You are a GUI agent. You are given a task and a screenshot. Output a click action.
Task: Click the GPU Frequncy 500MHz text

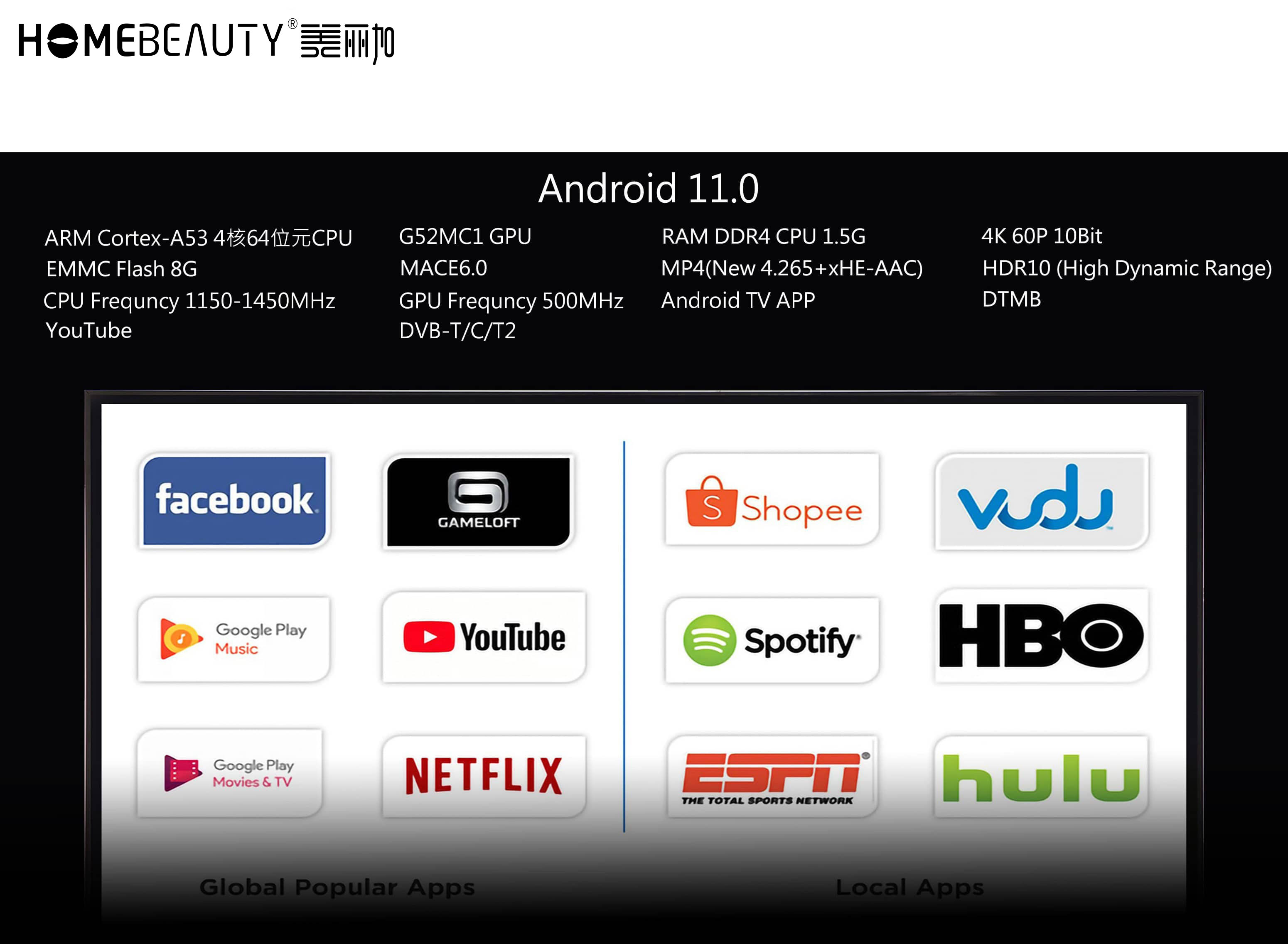click(511, 301)
